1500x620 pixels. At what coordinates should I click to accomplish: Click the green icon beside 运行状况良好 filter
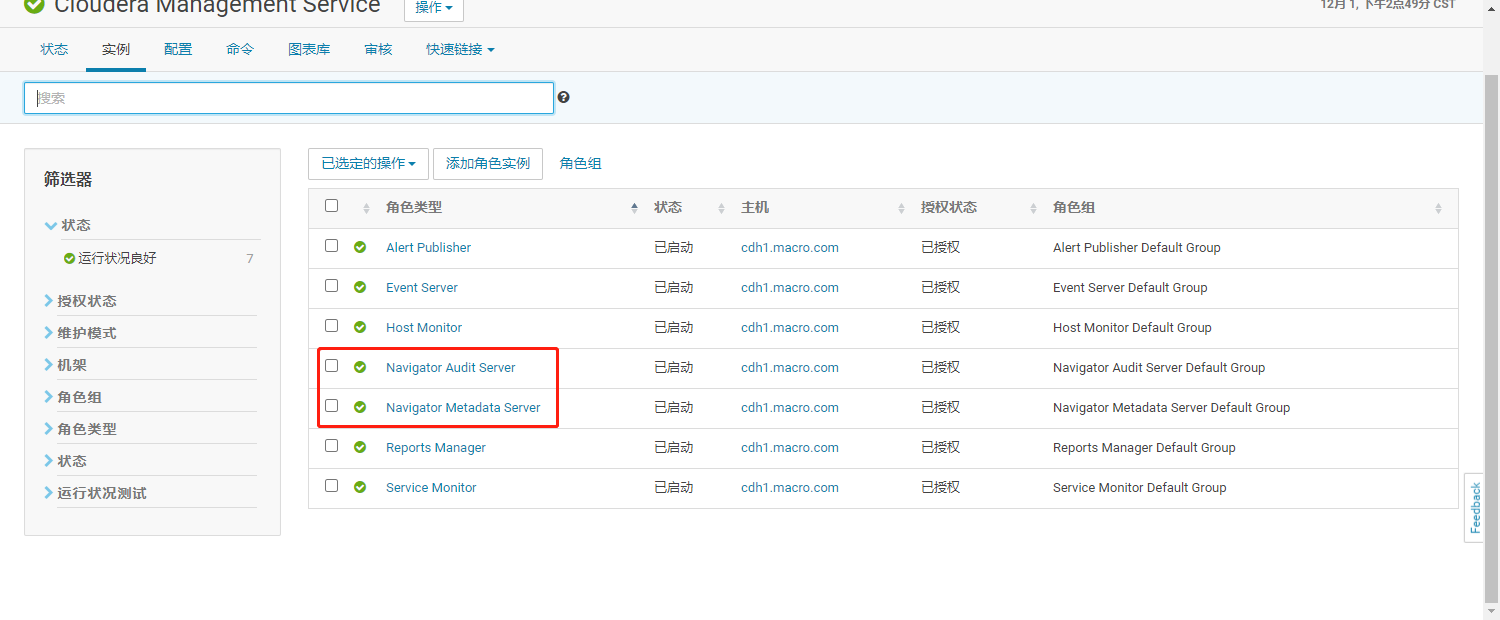tap(69, 258)
